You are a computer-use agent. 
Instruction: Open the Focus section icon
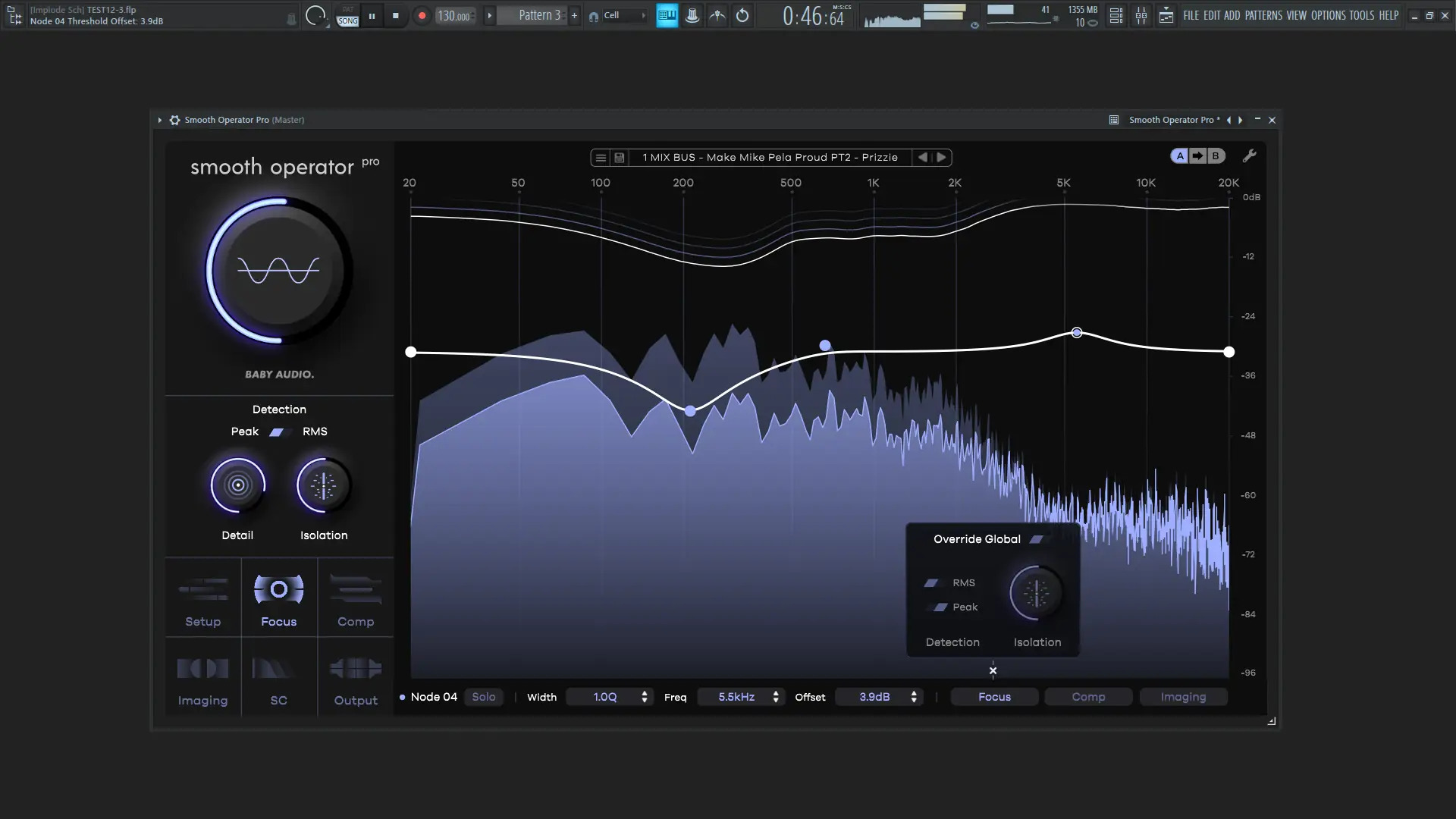[278, 590]
